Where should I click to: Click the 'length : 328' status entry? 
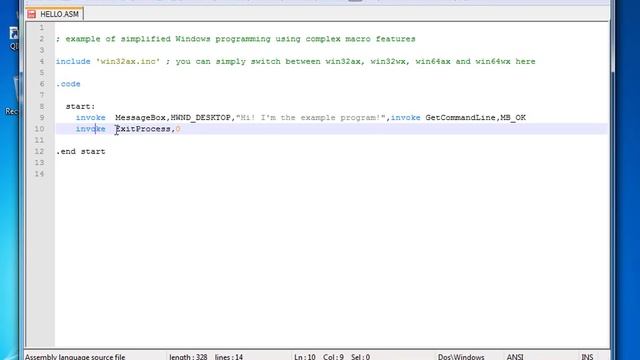point(188,357)
